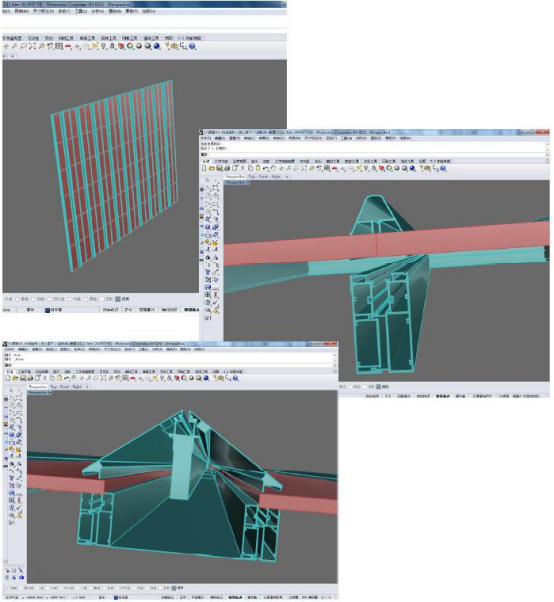Click New file icon in middle-right Rhino window

(x=204, y=168)
